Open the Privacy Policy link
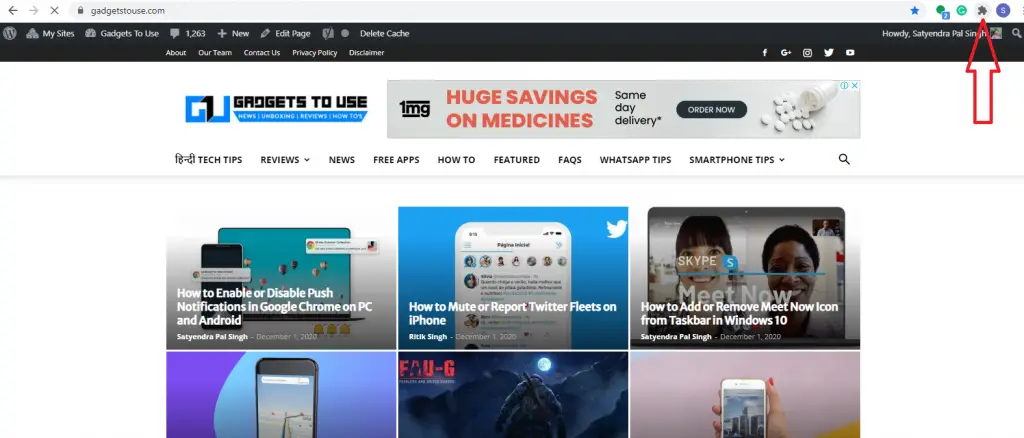1024x438 pixels. pos(315,53)
